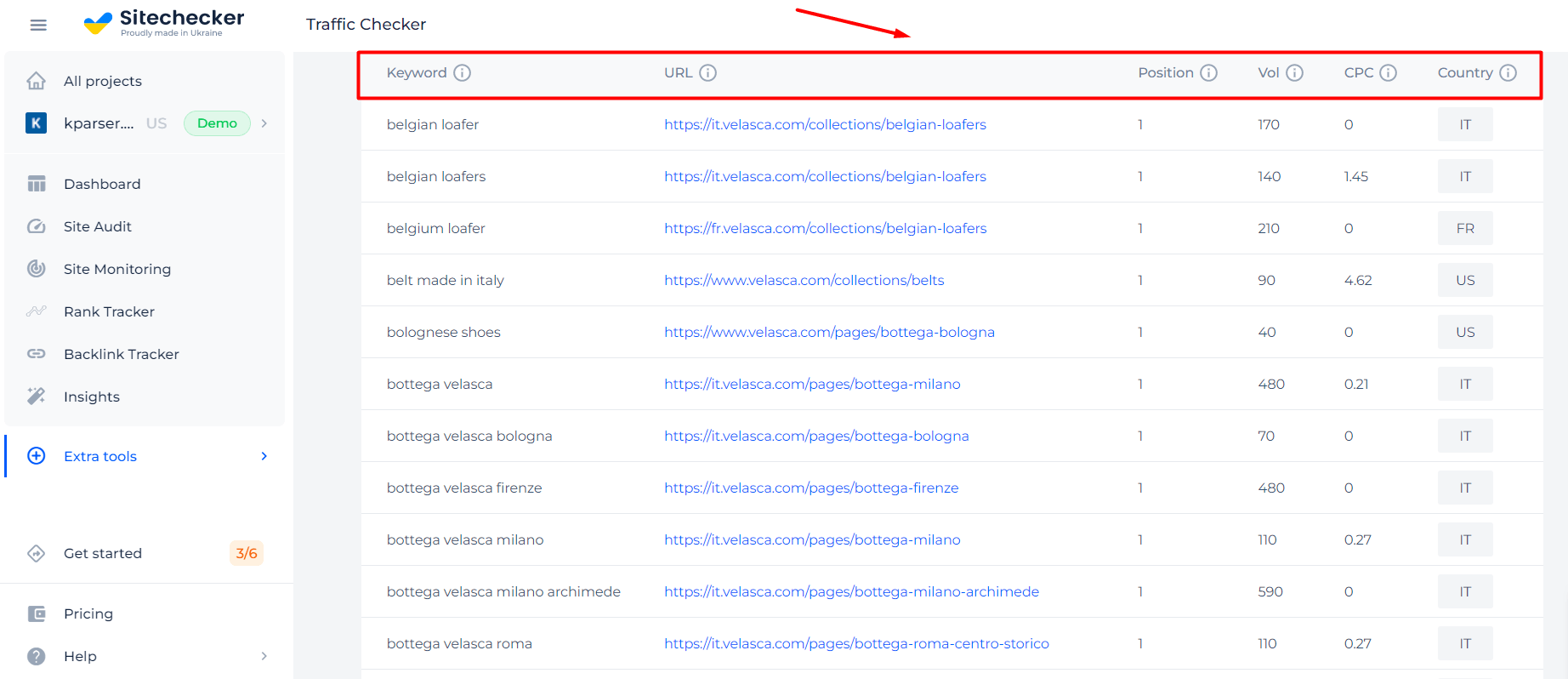Screen dimensions: 1568x679
Task: Open Insights menu item
Action: 92,397
